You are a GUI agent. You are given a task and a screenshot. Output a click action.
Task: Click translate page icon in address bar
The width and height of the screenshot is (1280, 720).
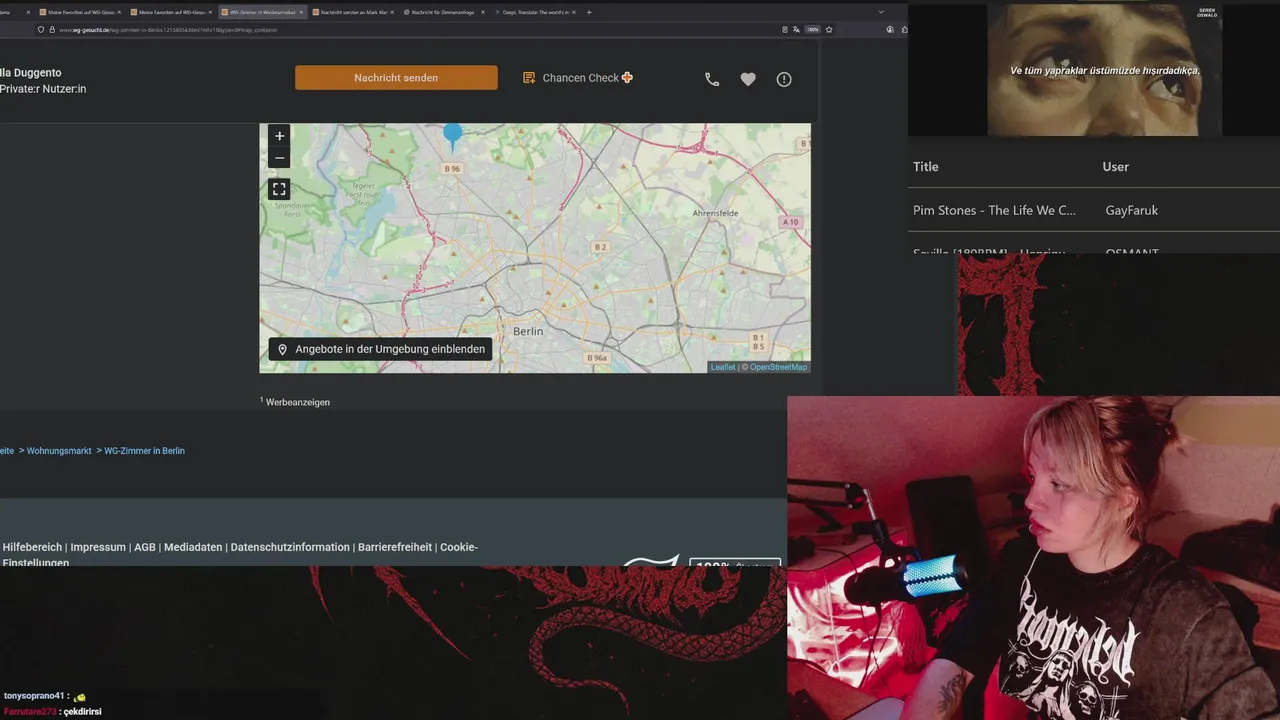(796, 30)
